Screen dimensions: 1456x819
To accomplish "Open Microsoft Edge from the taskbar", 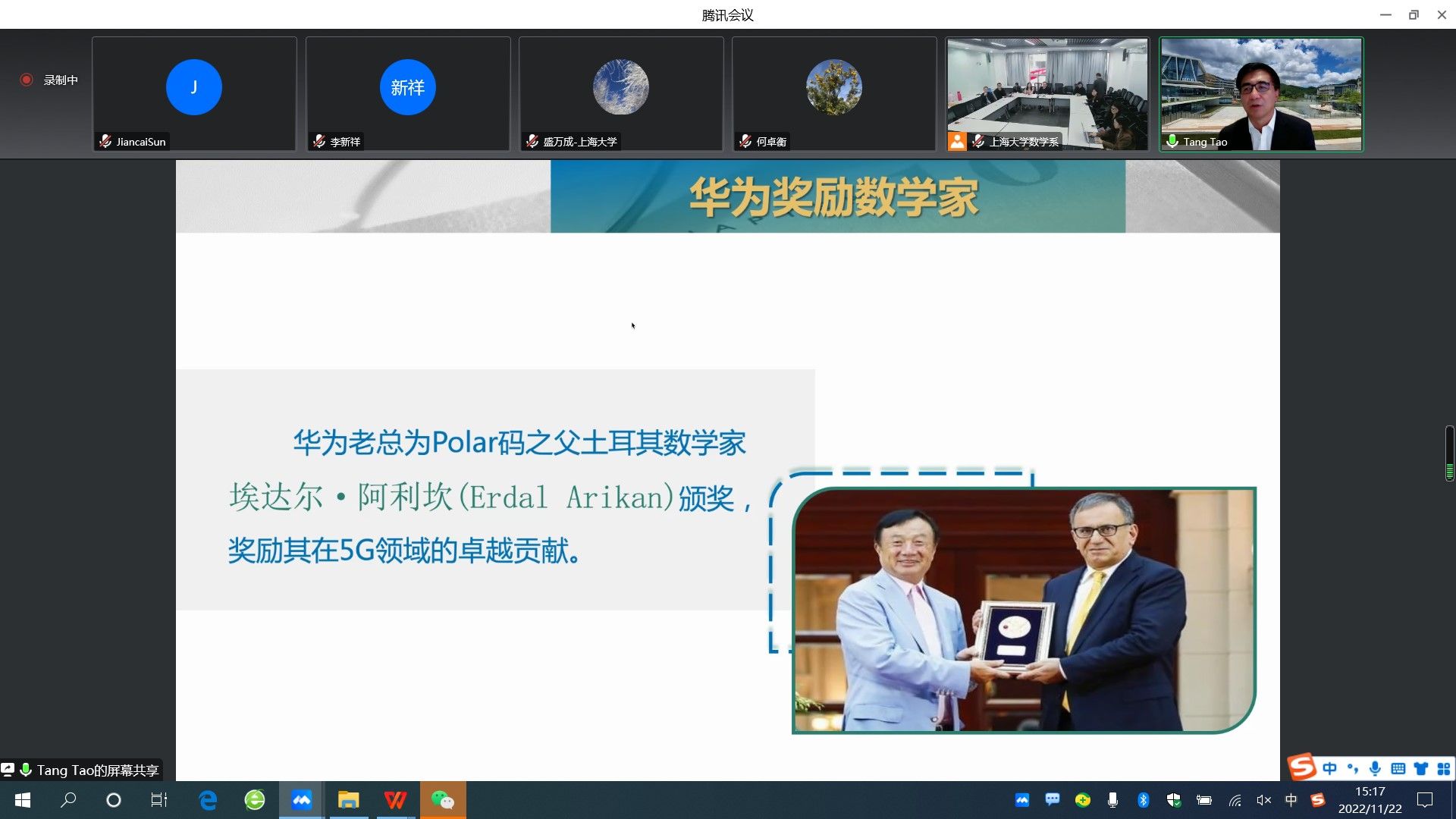I will (208, 800).
